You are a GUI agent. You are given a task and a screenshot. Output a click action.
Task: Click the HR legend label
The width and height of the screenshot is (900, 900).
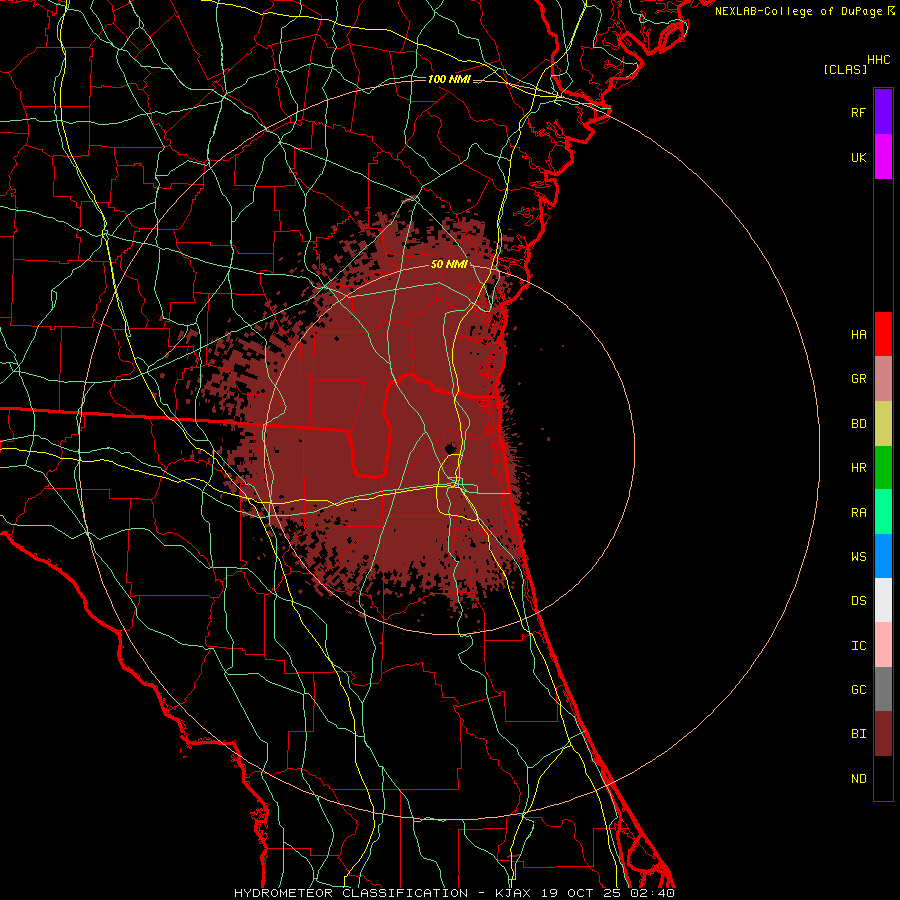pyautogui.click(x=858, y=468)
